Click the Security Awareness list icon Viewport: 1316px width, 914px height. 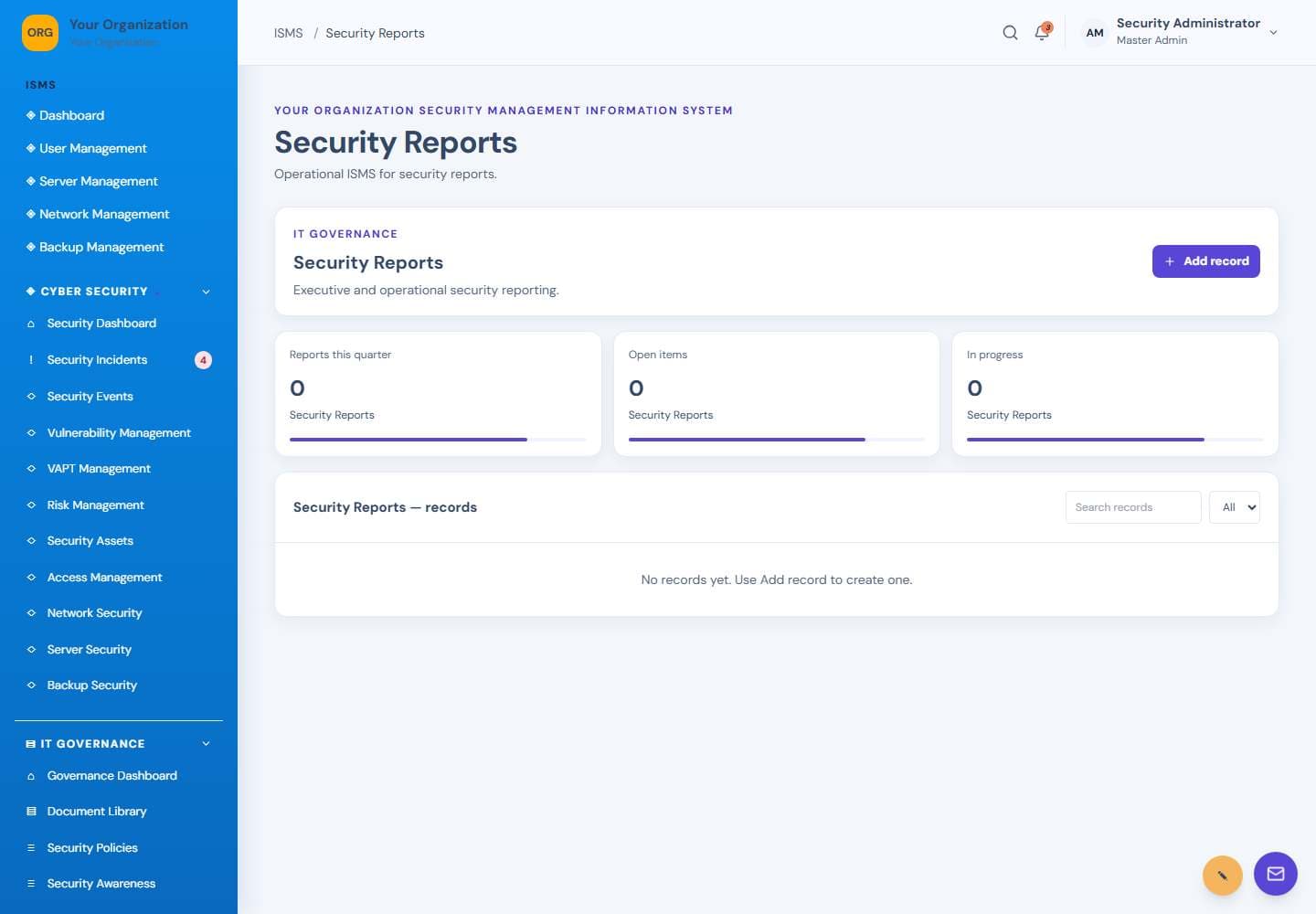tap(31, 884)
